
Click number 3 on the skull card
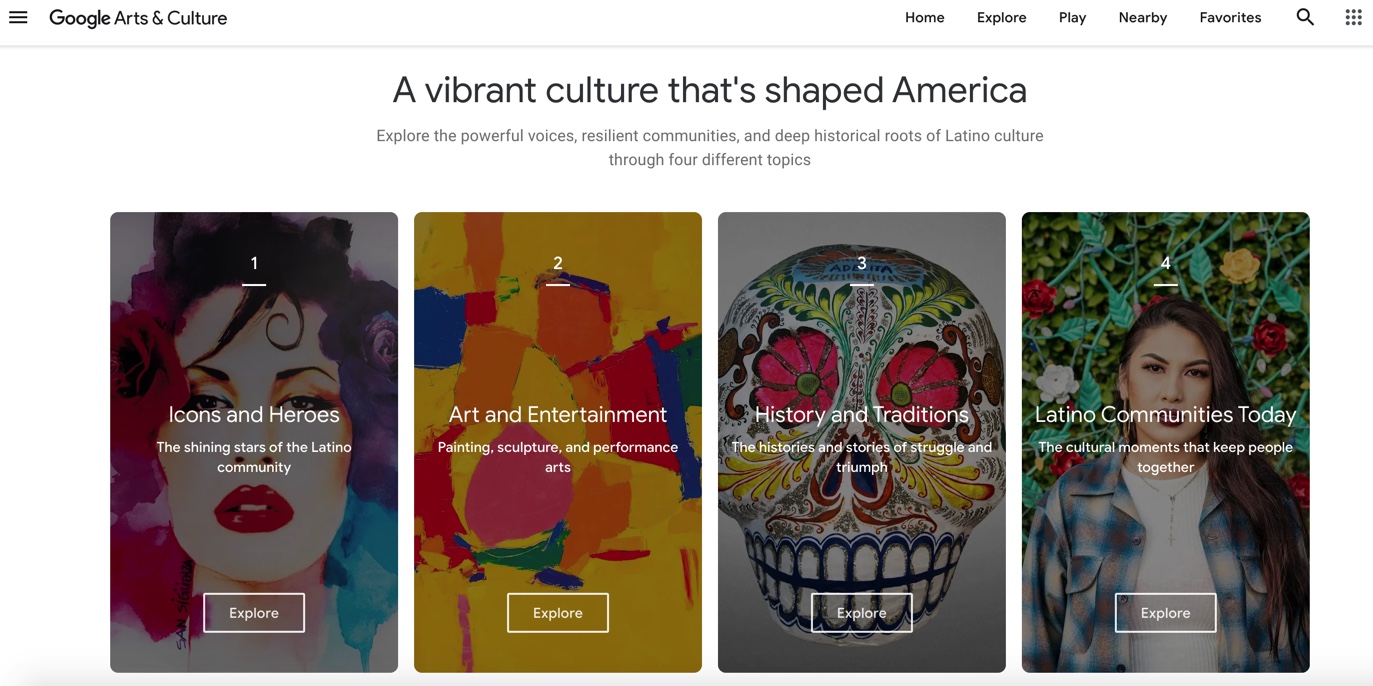coord(862,263)
